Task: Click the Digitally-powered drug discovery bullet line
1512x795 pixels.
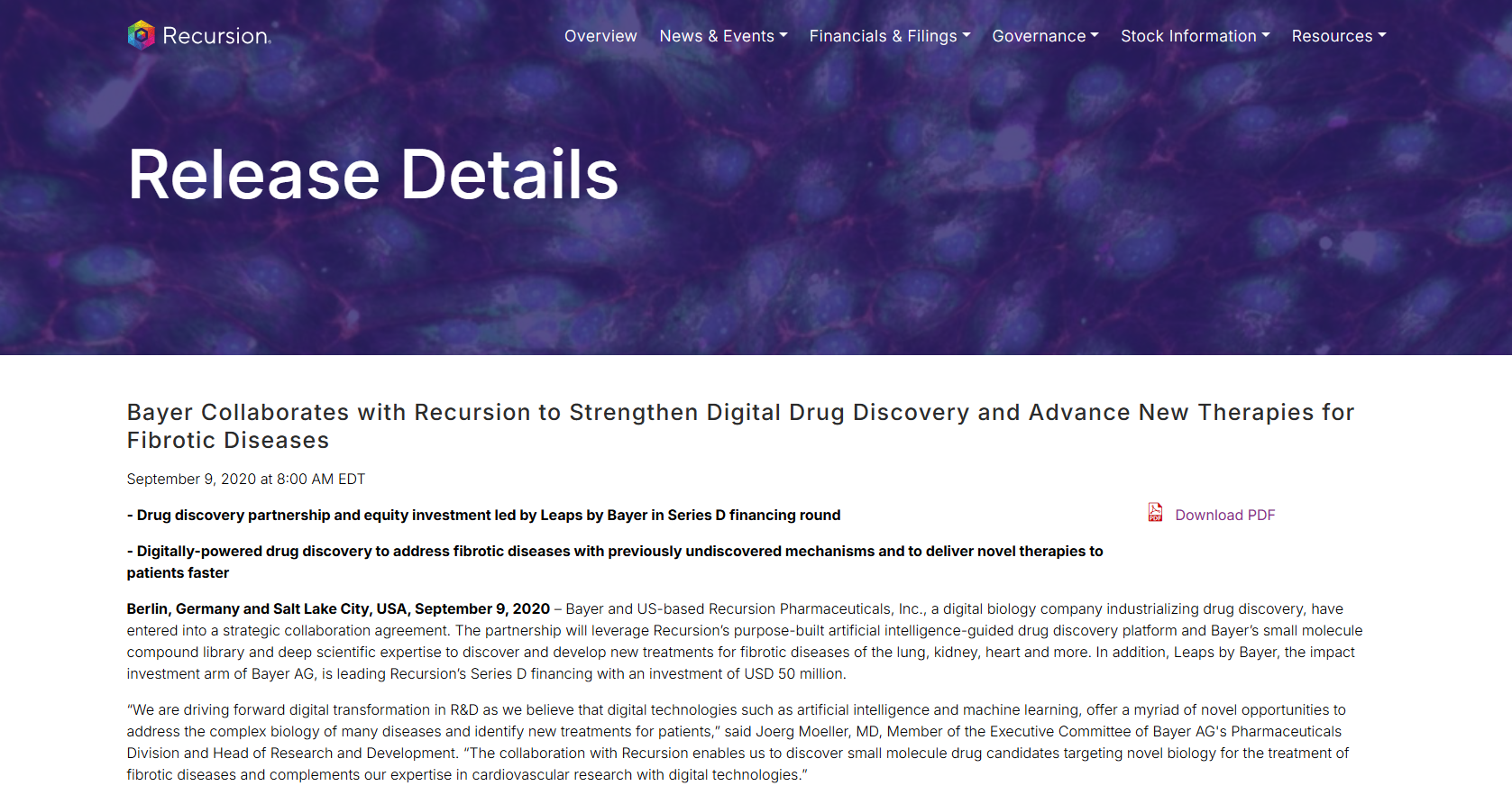Action: [615, 562]
